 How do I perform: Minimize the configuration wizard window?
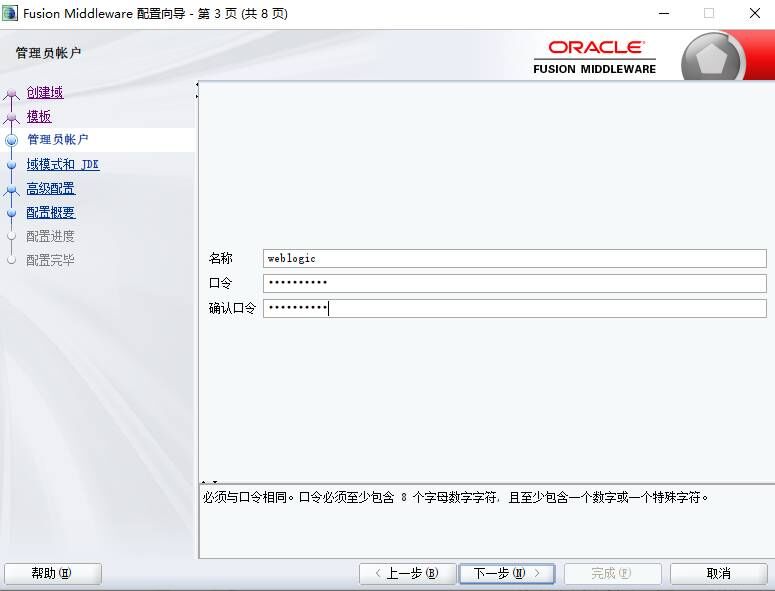click(x=664, y=13)
